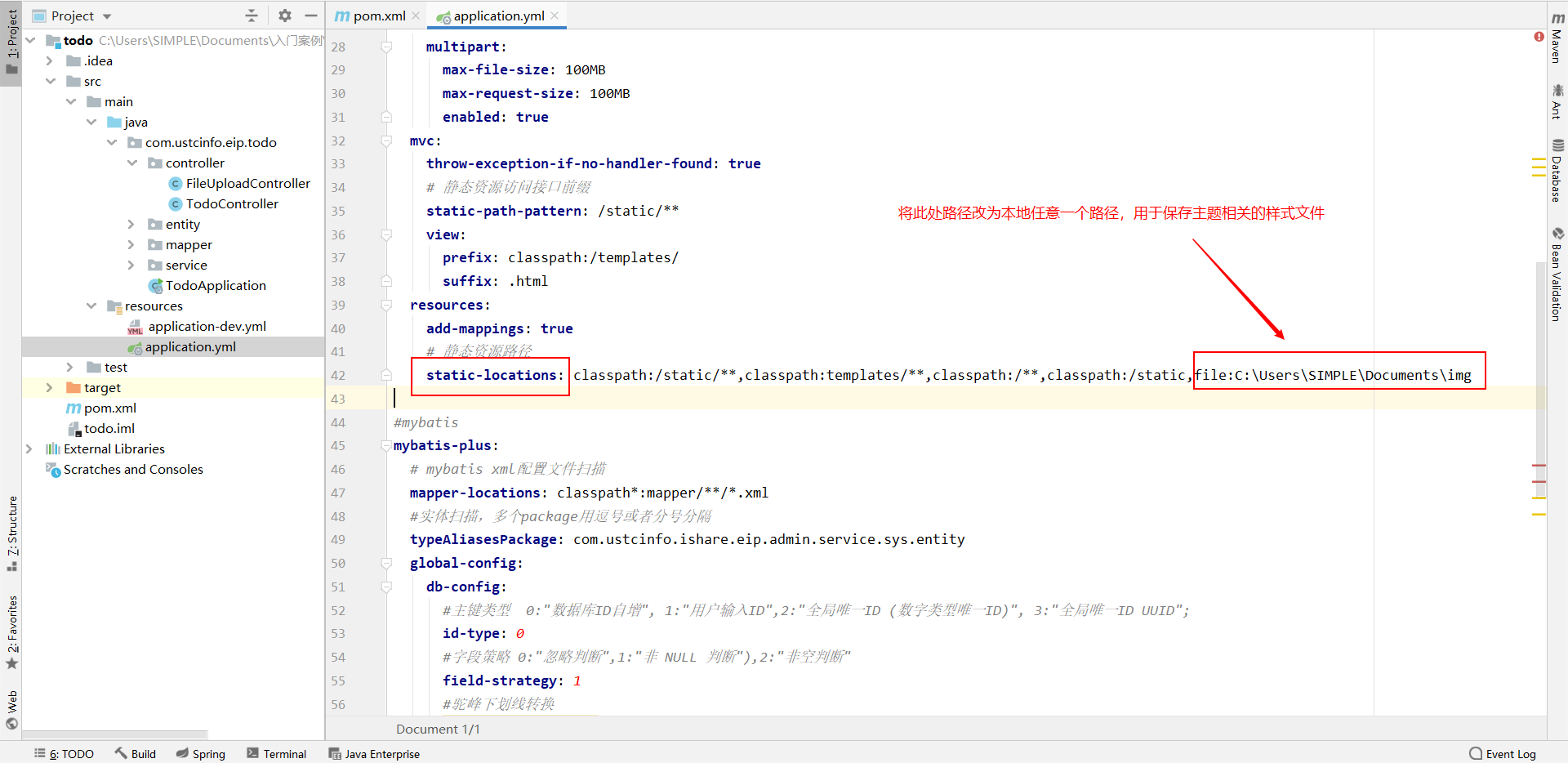Select TodoController class in tree
The image size is (1568, 763).
coord(232,203)
